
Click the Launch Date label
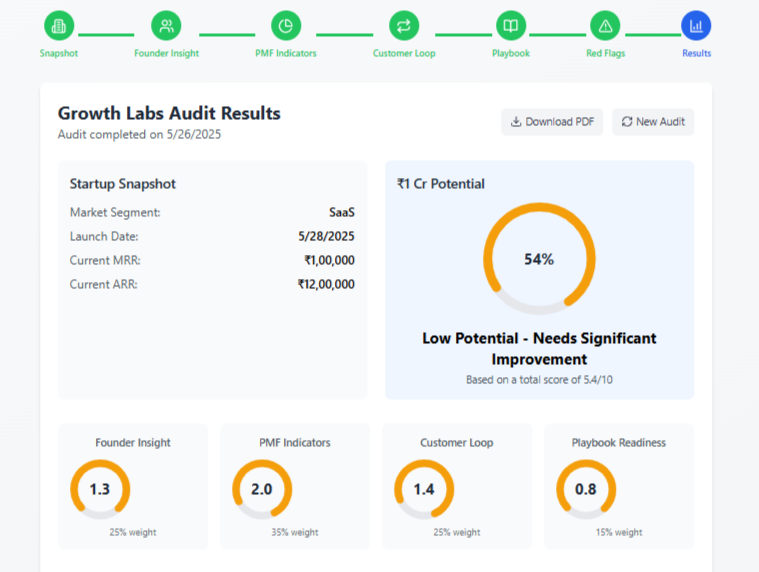pos(104,236)
